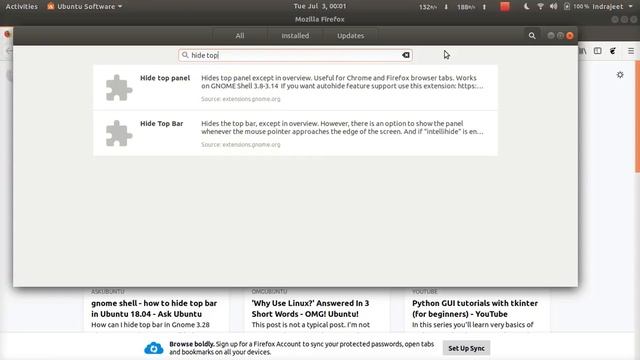This screenshot has width=640, height=360.
Task: Click the red indicator in top bar
Action: click(505, 7)
